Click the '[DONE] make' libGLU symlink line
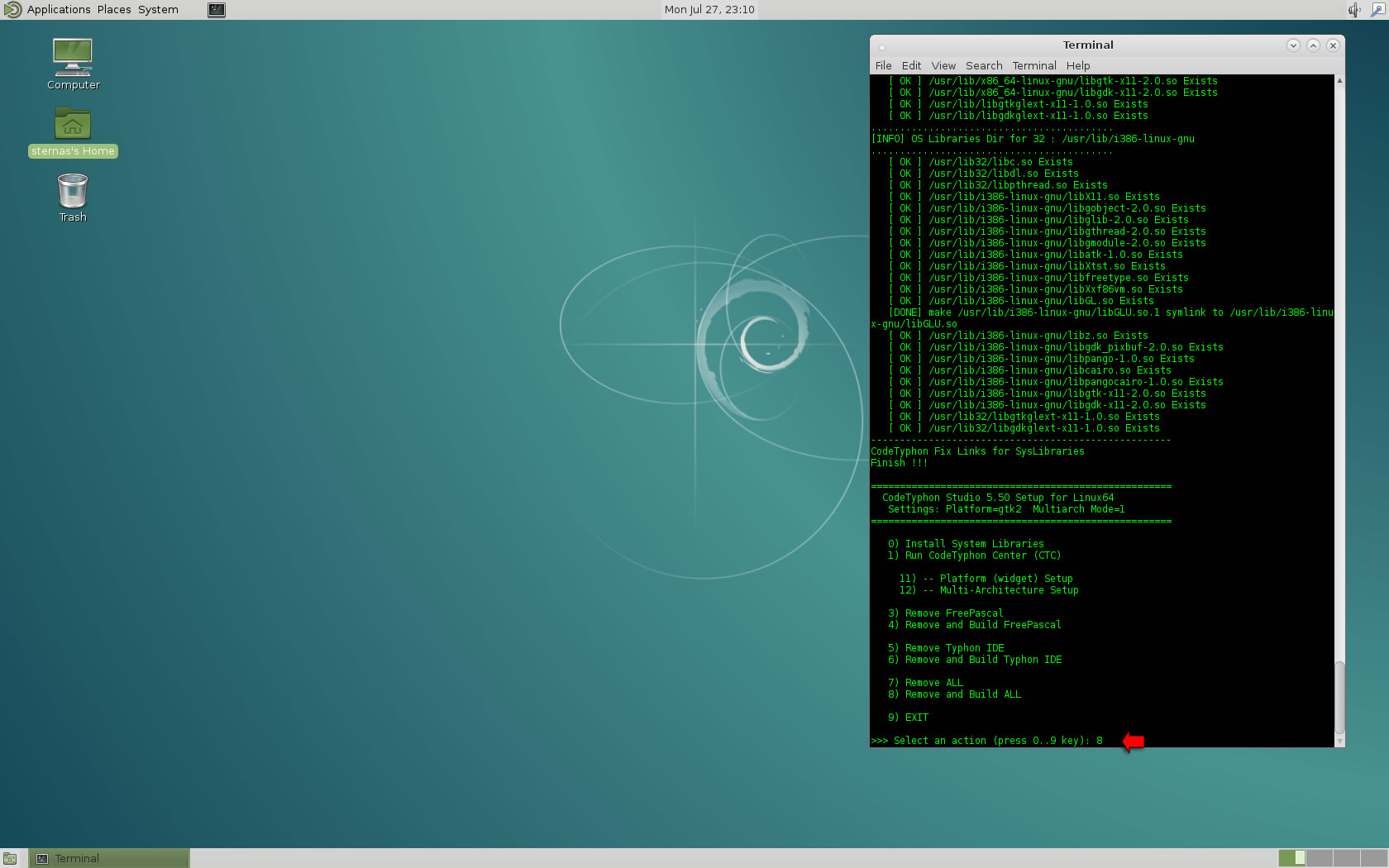1389x868 pixels. coord(1102,318)
